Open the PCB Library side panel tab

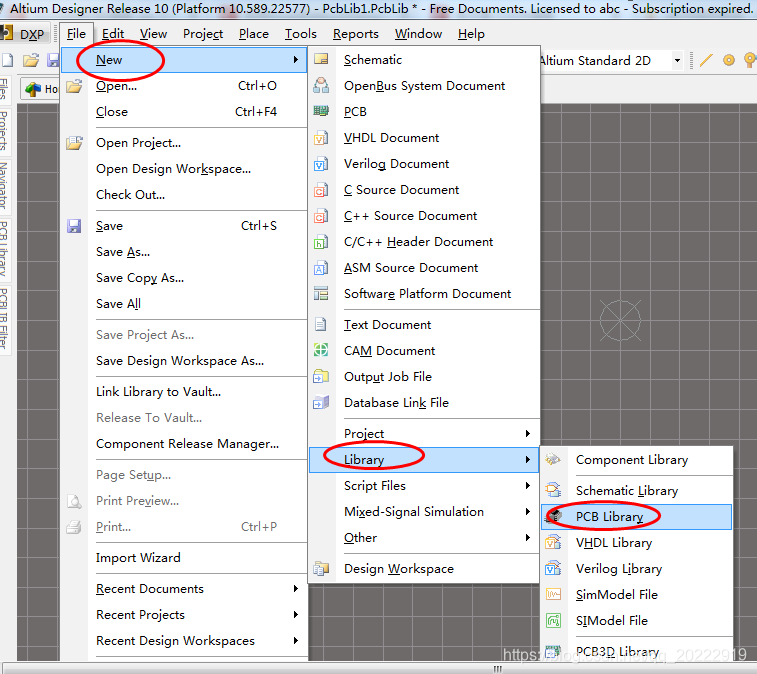pyautogui.click(x=4, y=248)
